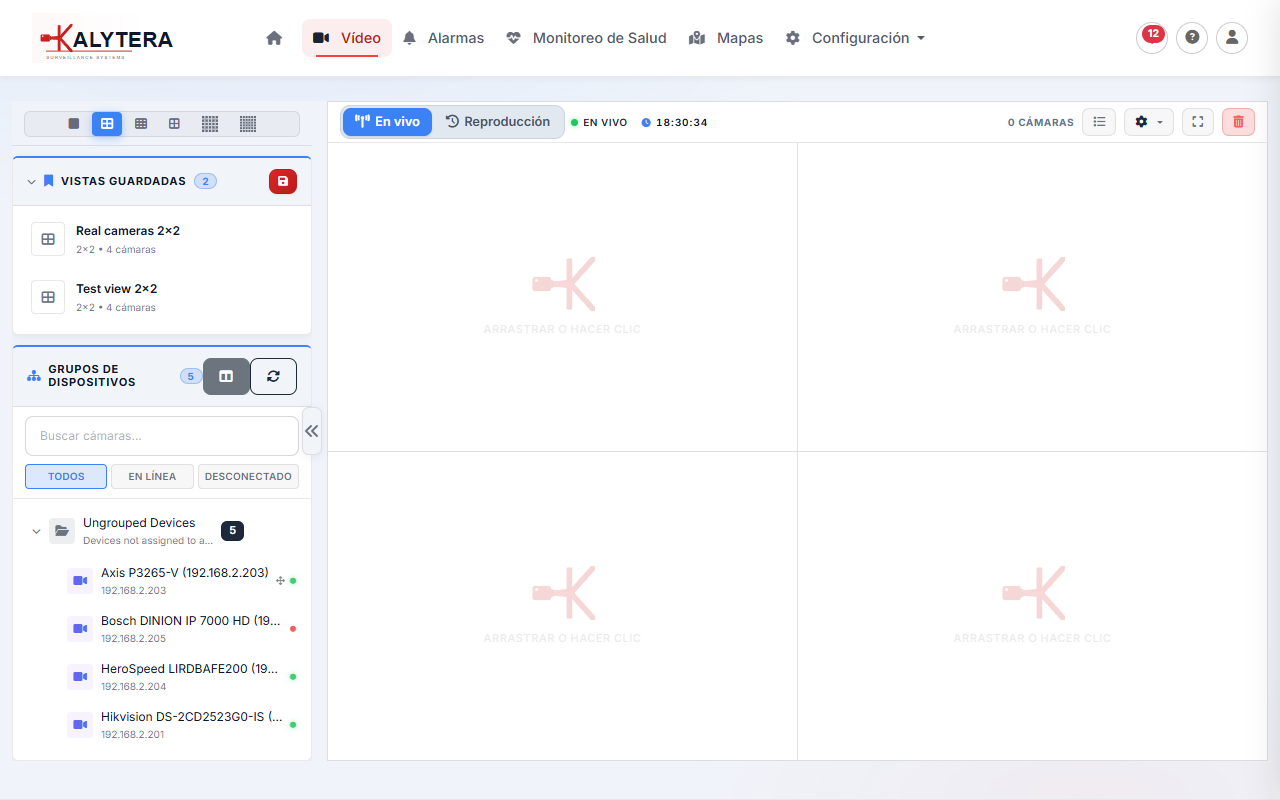Image resolution: width=1280 pixels, height=800 pixels.
Task: Click the Vistas Guardadas count badge 2
Action: pyautogui.click(x=205, y=181)
